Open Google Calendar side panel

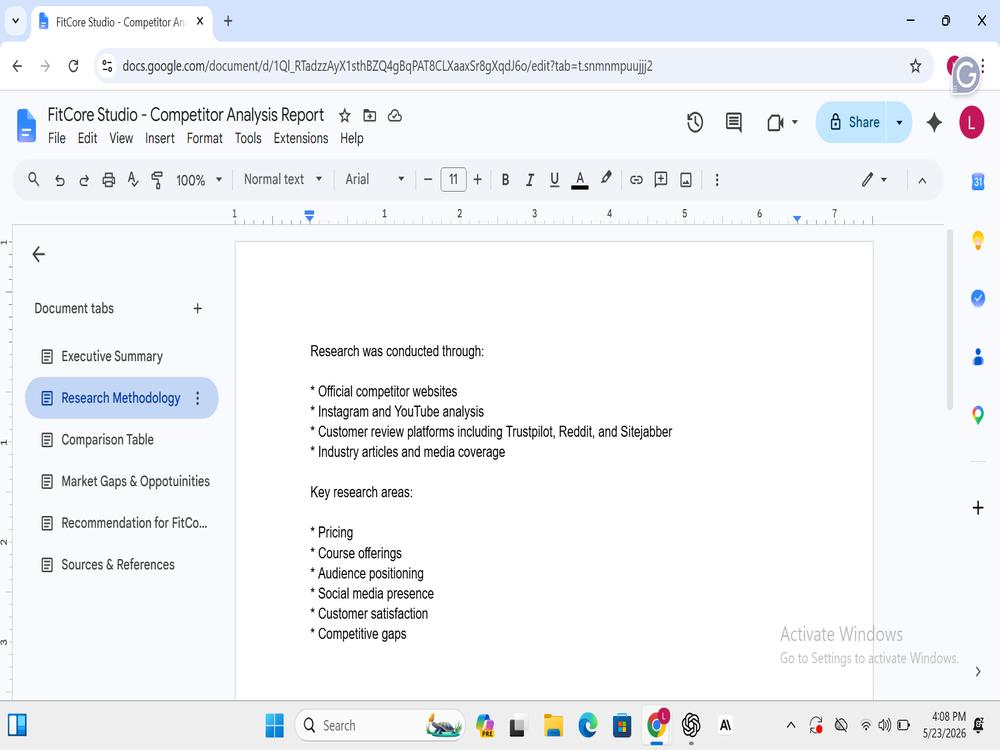tap(977, 182)
